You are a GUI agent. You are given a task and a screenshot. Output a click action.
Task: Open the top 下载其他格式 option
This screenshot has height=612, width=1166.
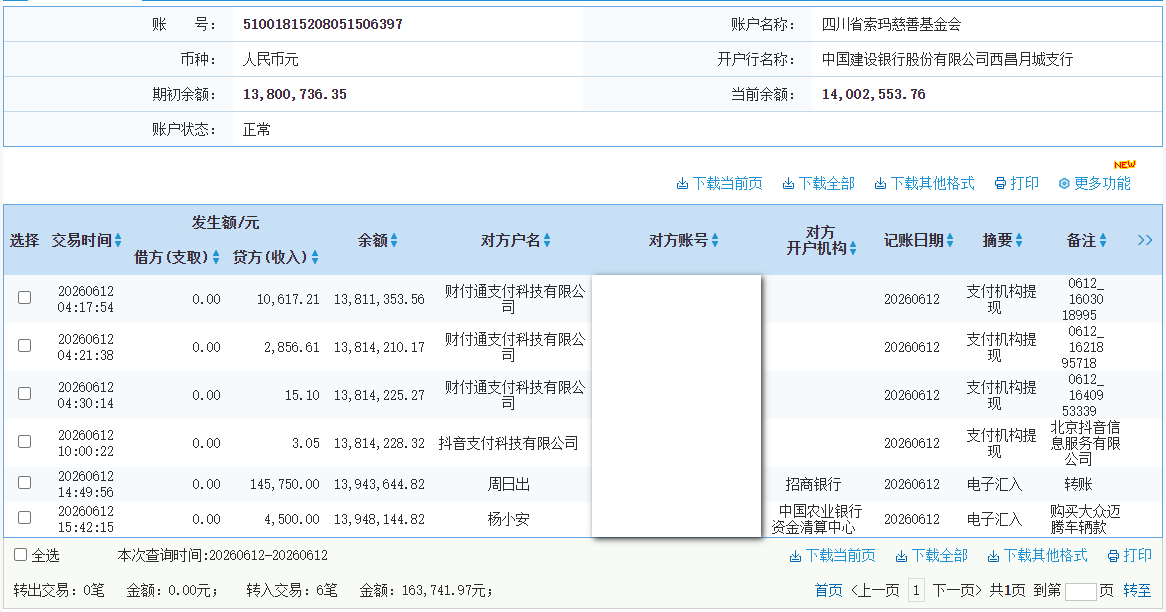tap(924, 184)
